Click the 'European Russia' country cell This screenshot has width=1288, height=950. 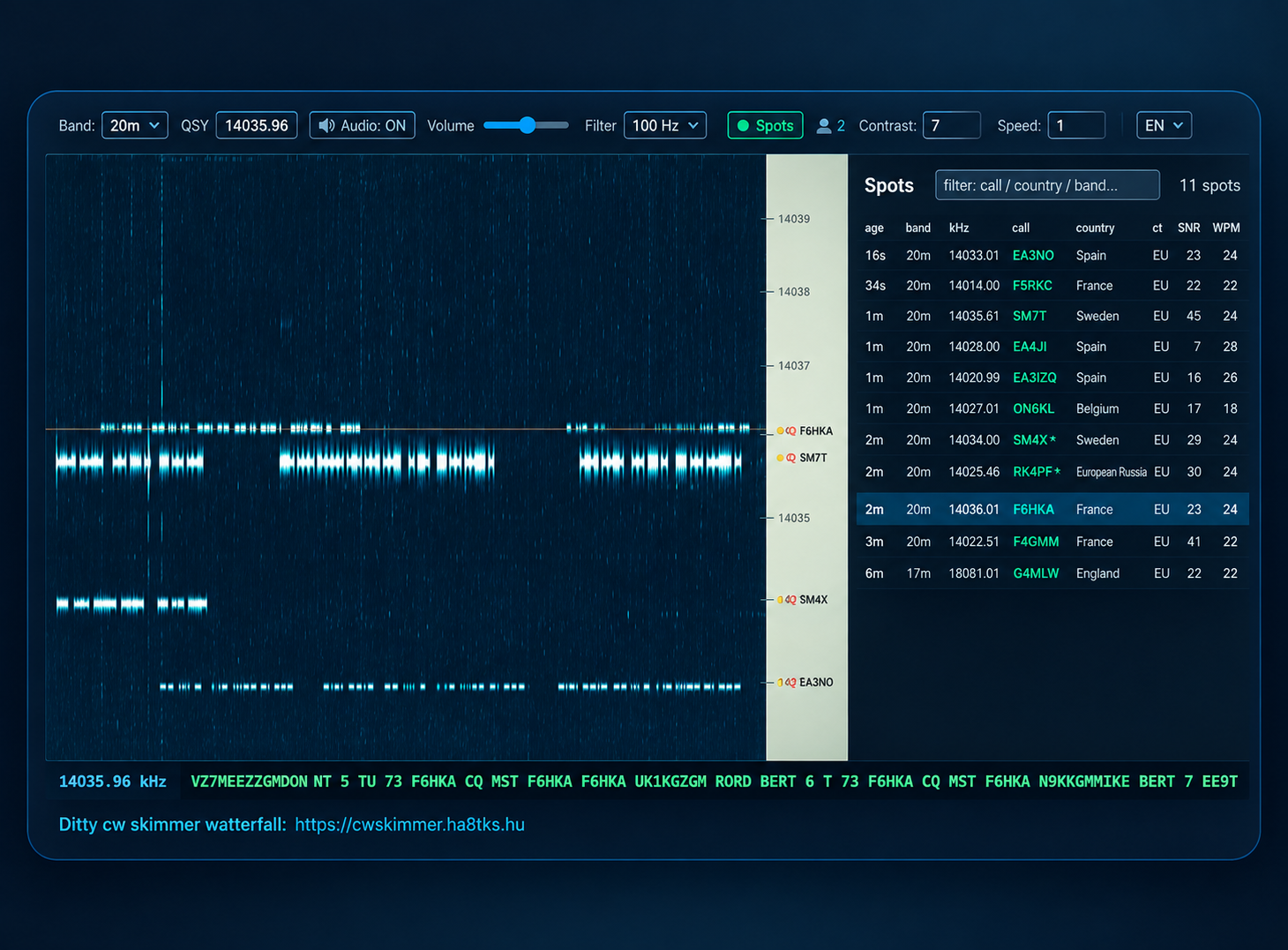(x=1112, y=472)
